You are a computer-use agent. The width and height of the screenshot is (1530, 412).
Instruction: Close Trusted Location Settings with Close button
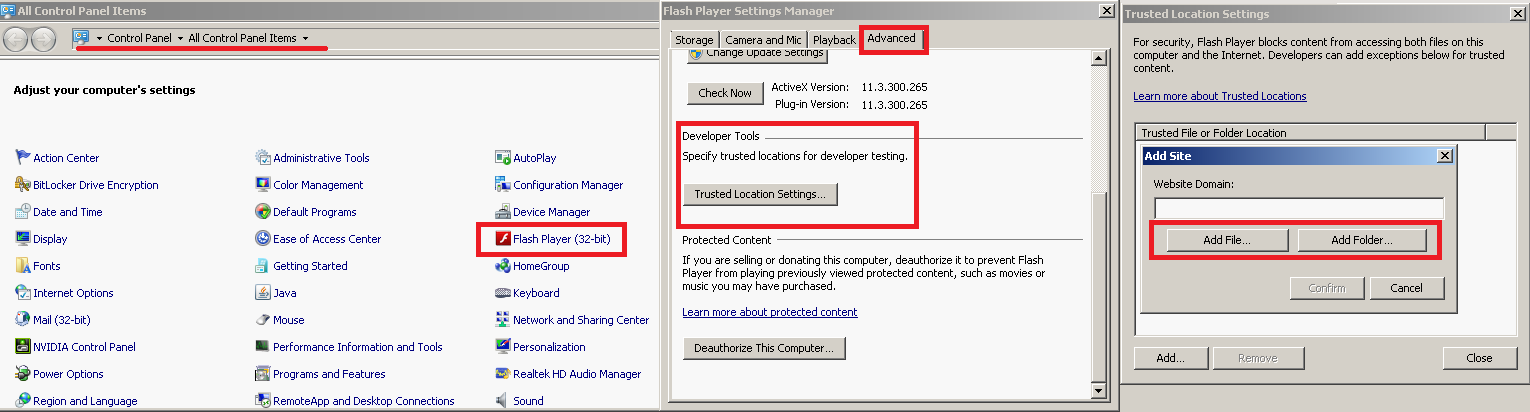point(1479,358)
